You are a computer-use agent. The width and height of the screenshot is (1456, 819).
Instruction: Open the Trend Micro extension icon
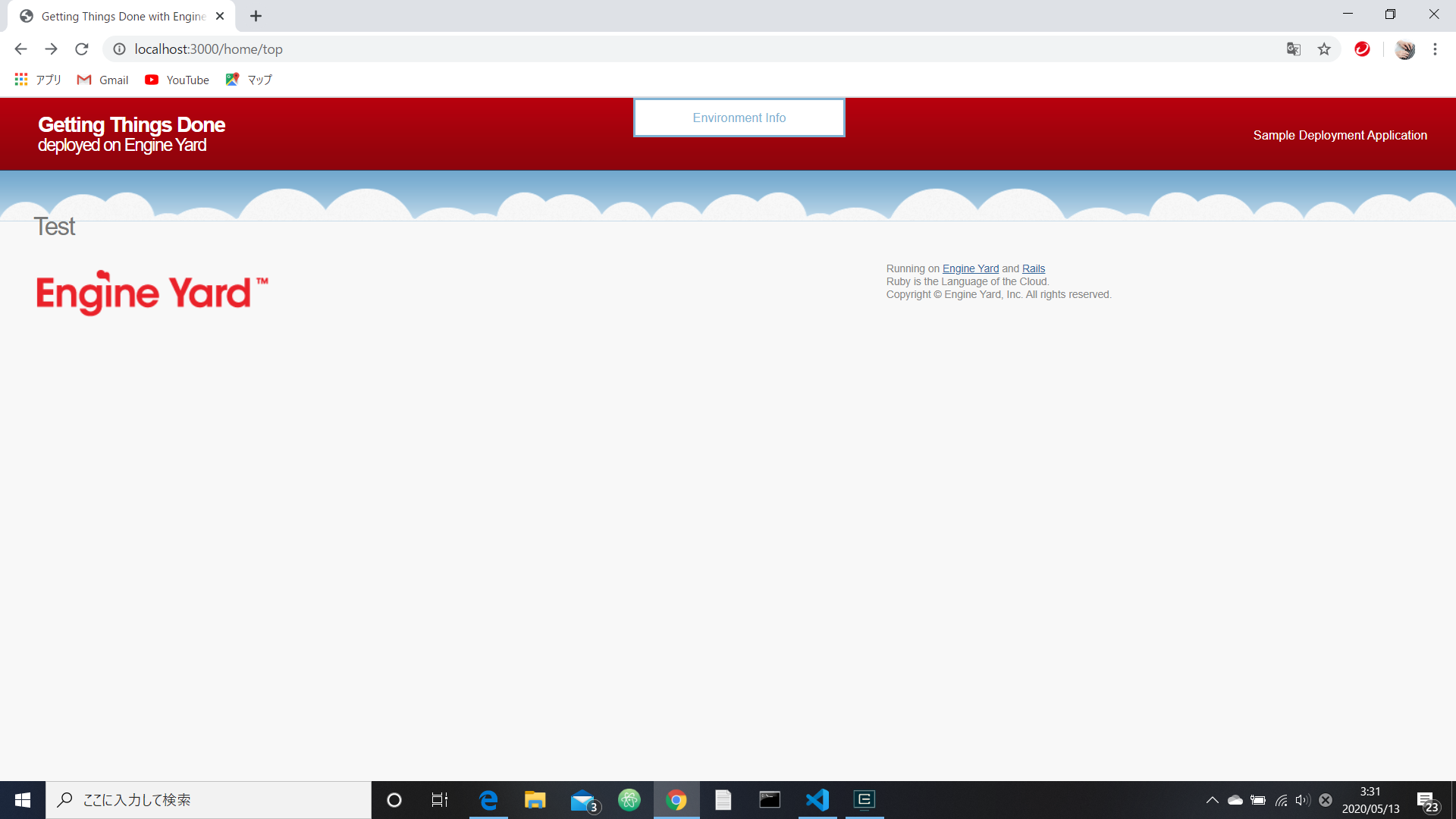pos(1362,49)
